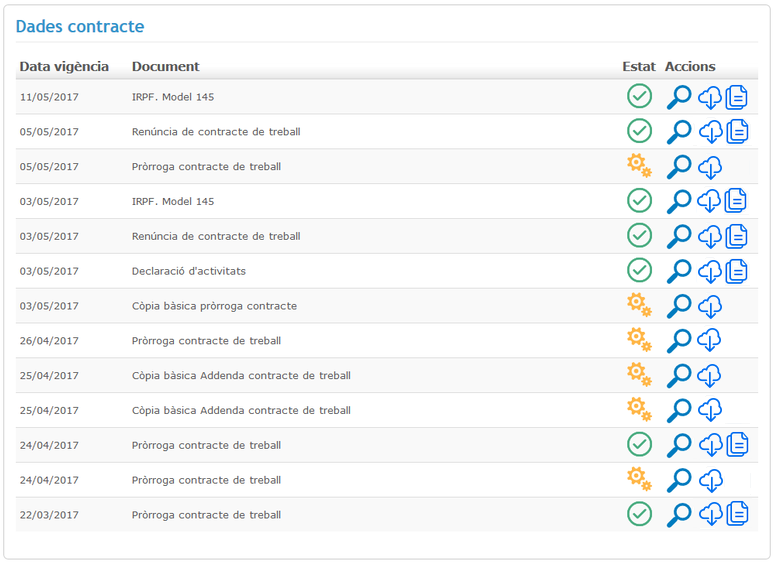Image resolution: width=775 pixels, height=567 pixels.
Task: Click the "Document" column header
Action: click(165, 67)
